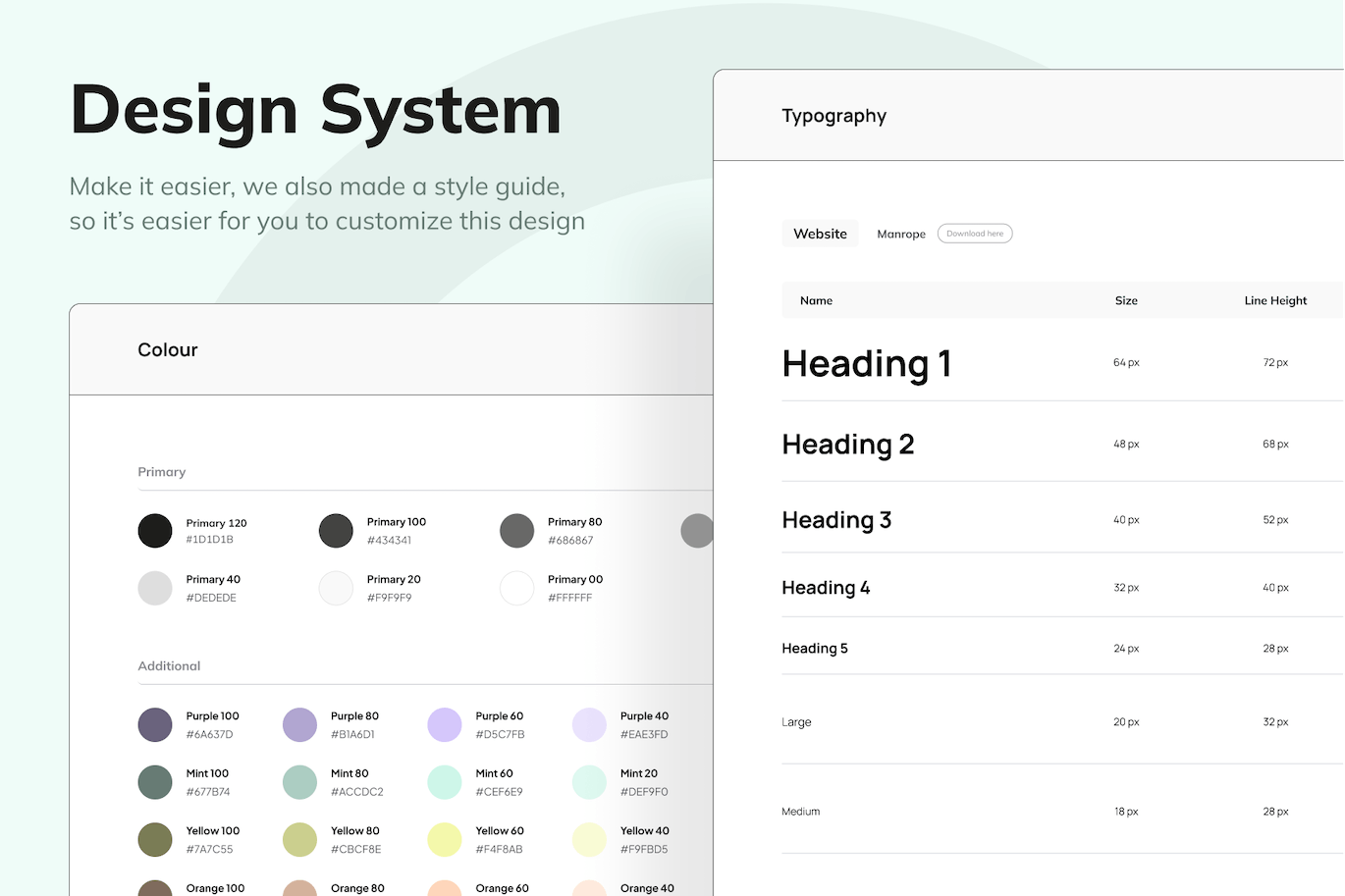Viewport: 1345px width, 896px height.
Task: Click the Size column header
Action: click(x=1126, y=300)
